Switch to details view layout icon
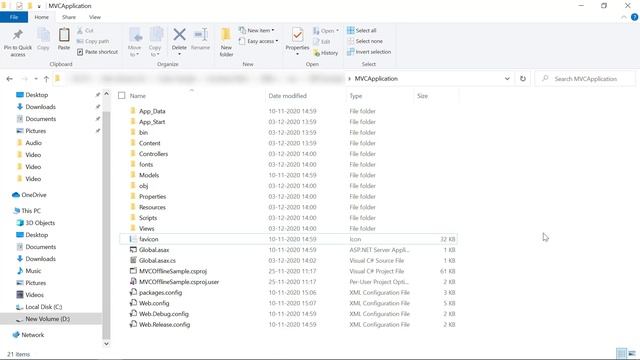This screenshot has width=640, height=360. [621, 353]
